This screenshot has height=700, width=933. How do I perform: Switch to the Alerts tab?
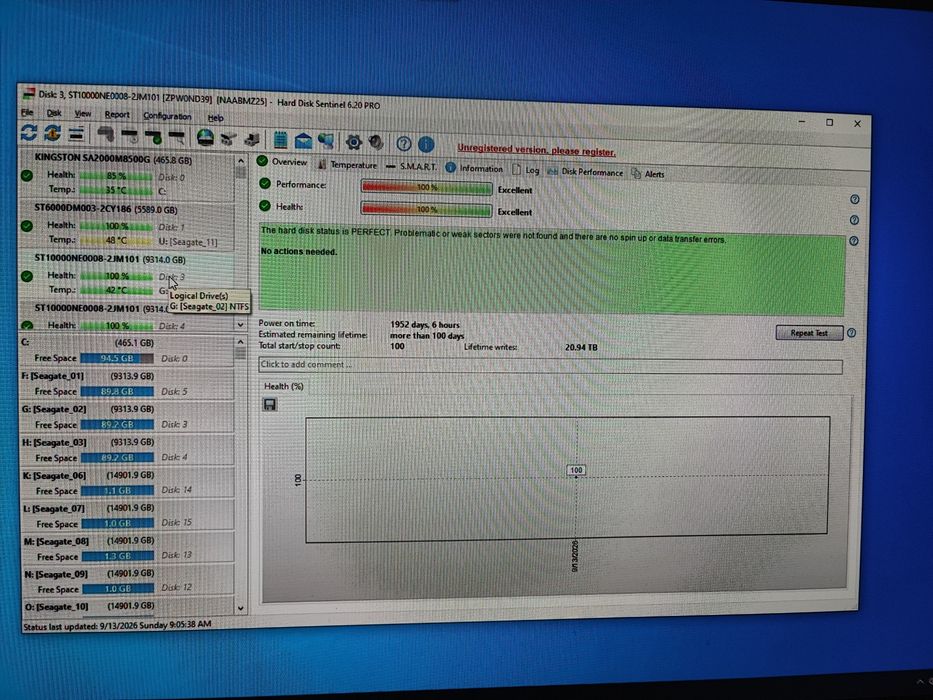(648, 174)
